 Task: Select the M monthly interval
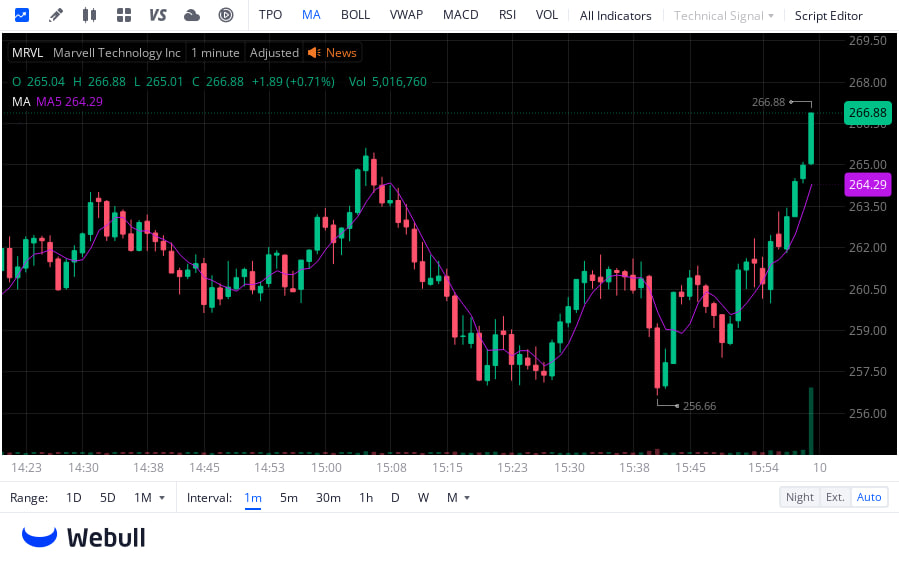[452, 498]
